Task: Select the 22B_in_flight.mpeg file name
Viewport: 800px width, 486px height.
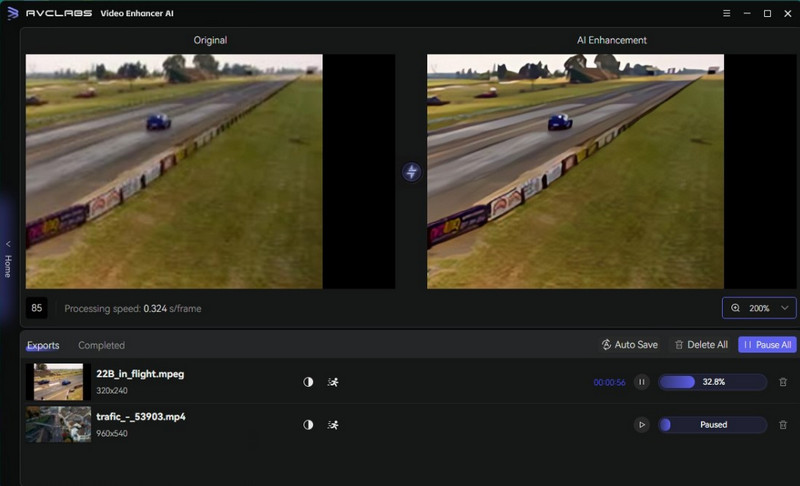Action: tap(140, 374)
